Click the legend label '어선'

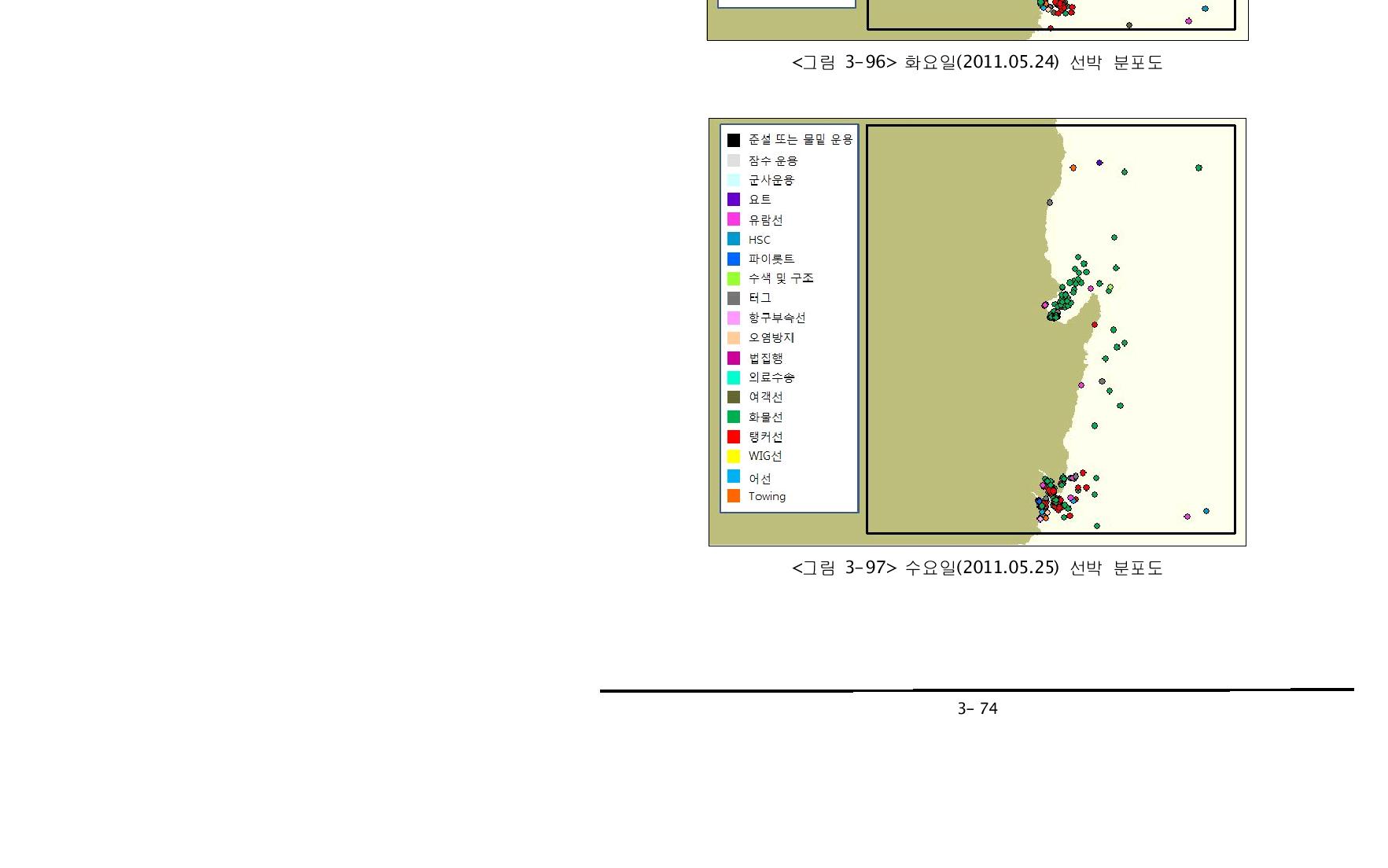760,479
